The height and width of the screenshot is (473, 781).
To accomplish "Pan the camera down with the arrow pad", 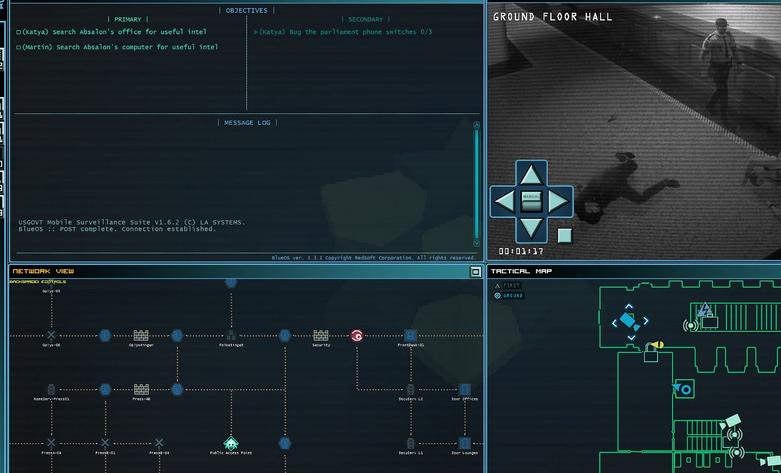I will (x=531, y=229).
